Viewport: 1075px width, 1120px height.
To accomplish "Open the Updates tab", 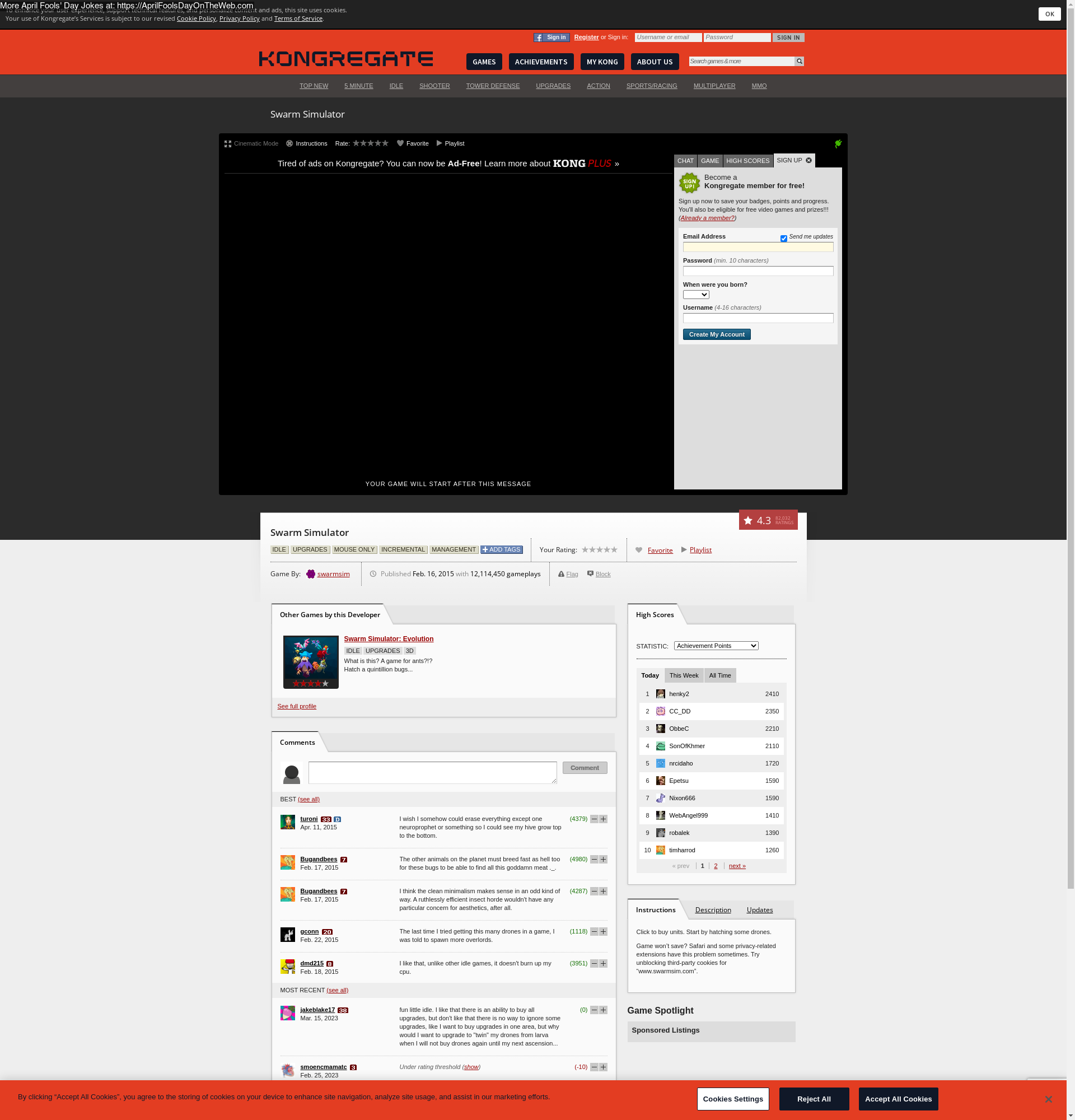I will (x=760, y=909).
